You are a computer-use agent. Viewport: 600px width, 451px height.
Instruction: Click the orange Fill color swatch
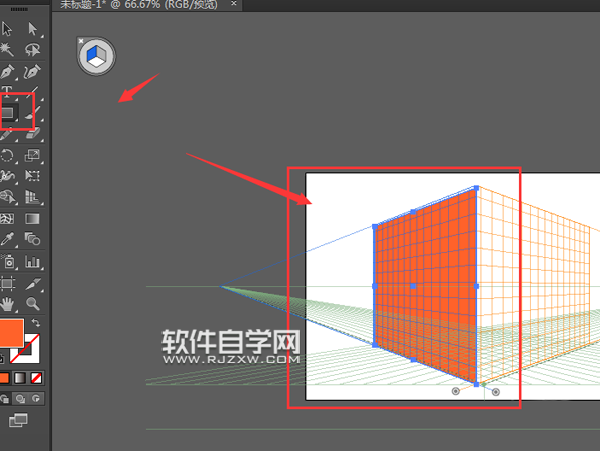point(11,332)
